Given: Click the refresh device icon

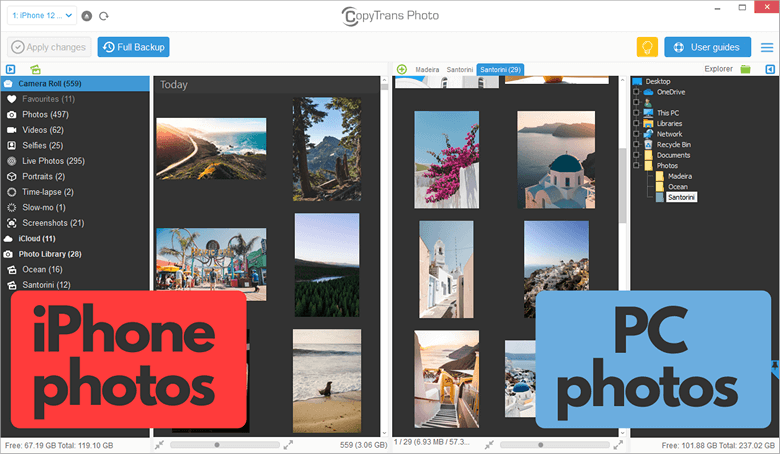Looking at the screenshot, I should point(103,16).
